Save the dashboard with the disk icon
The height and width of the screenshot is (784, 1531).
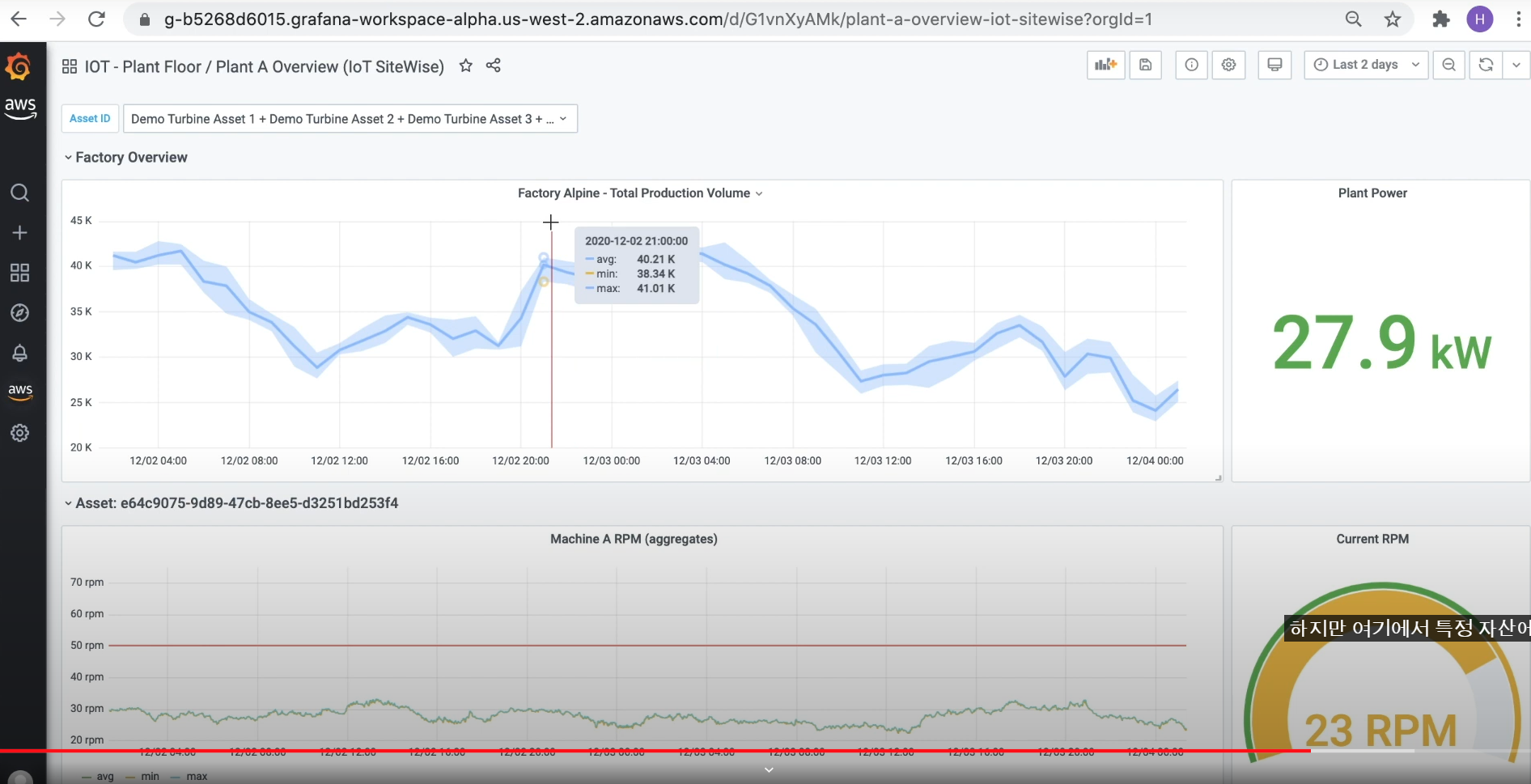[x=1146, y=65]
